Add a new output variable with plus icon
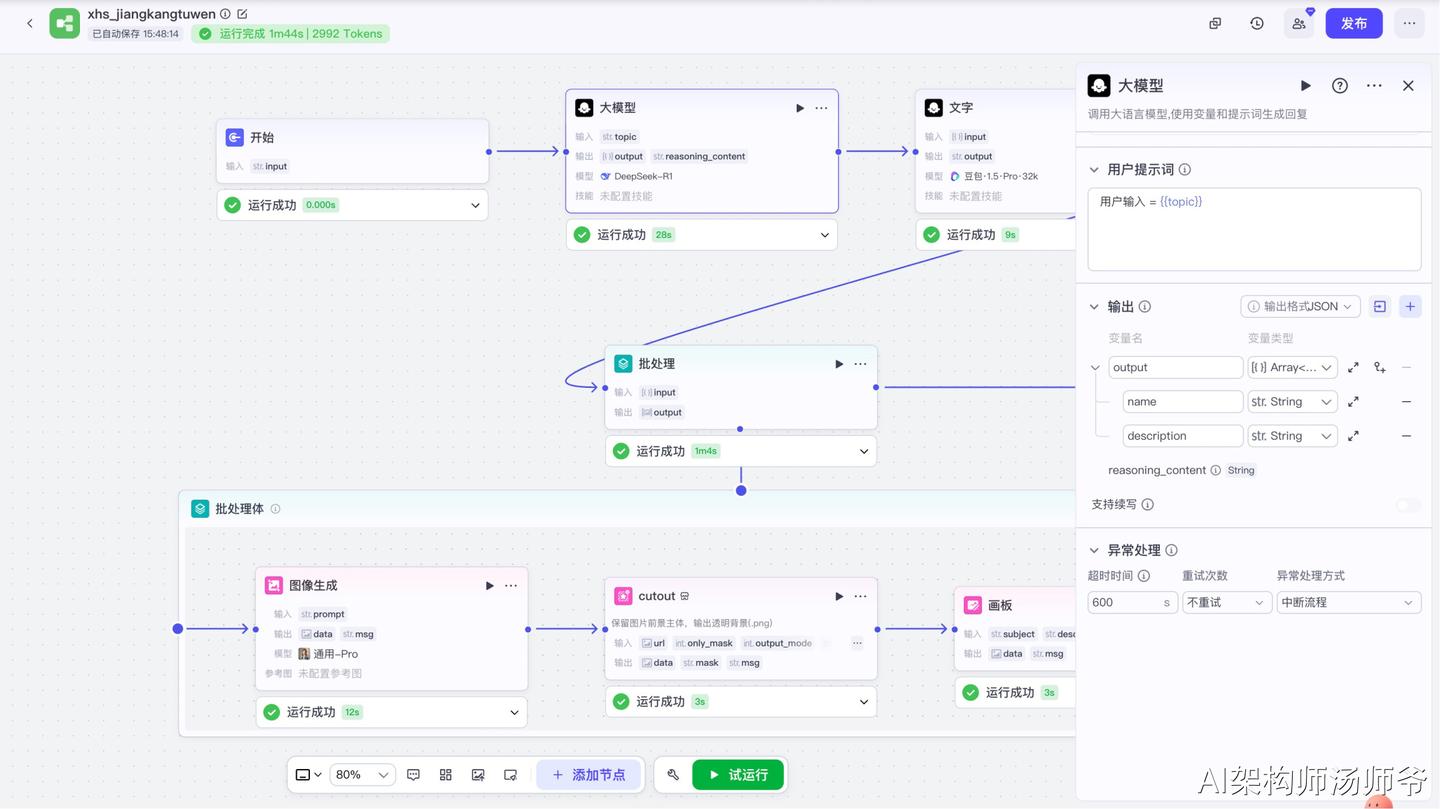The width and height of the screenshot is (1440, 809). [x=1410, y=307]
